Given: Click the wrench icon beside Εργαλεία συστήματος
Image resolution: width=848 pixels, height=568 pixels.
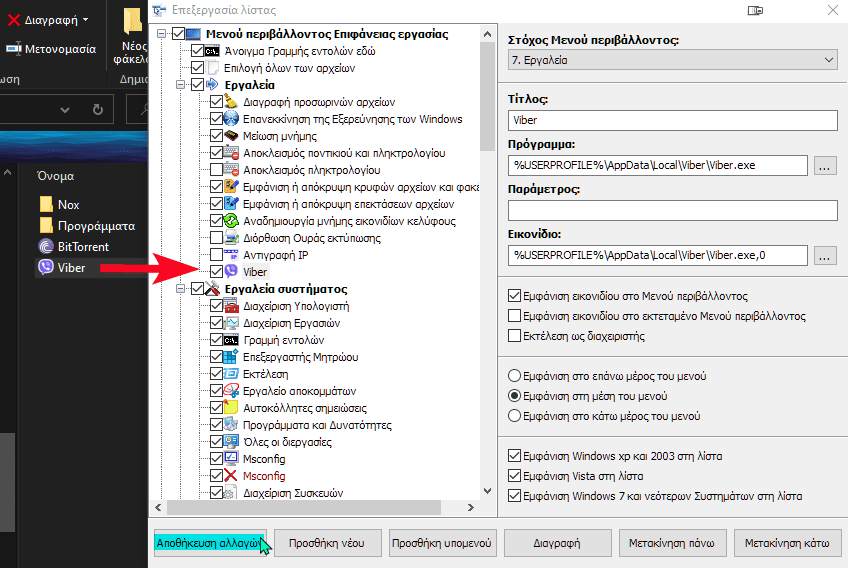Looking at the screenshot, I should point(212,289).
